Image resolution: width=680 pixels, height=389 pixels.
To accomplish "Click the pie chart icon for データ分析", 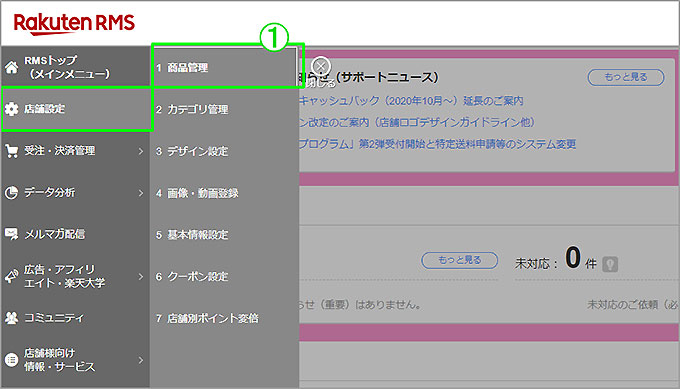I will click(x=12, y=193).
